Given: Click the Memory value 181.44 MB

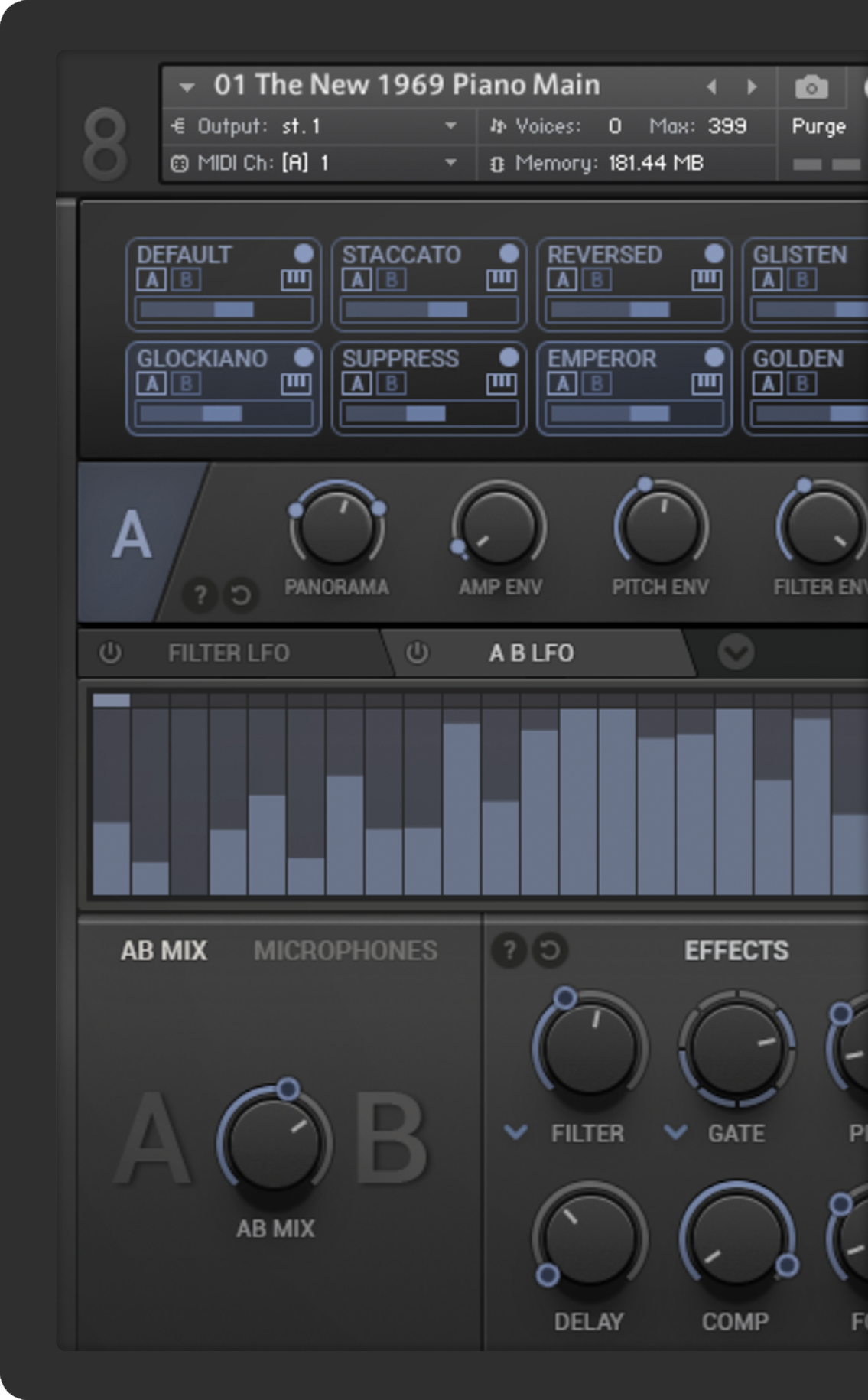Looking at the screenshot, I should pyautogui.click(x=655, y=163).
